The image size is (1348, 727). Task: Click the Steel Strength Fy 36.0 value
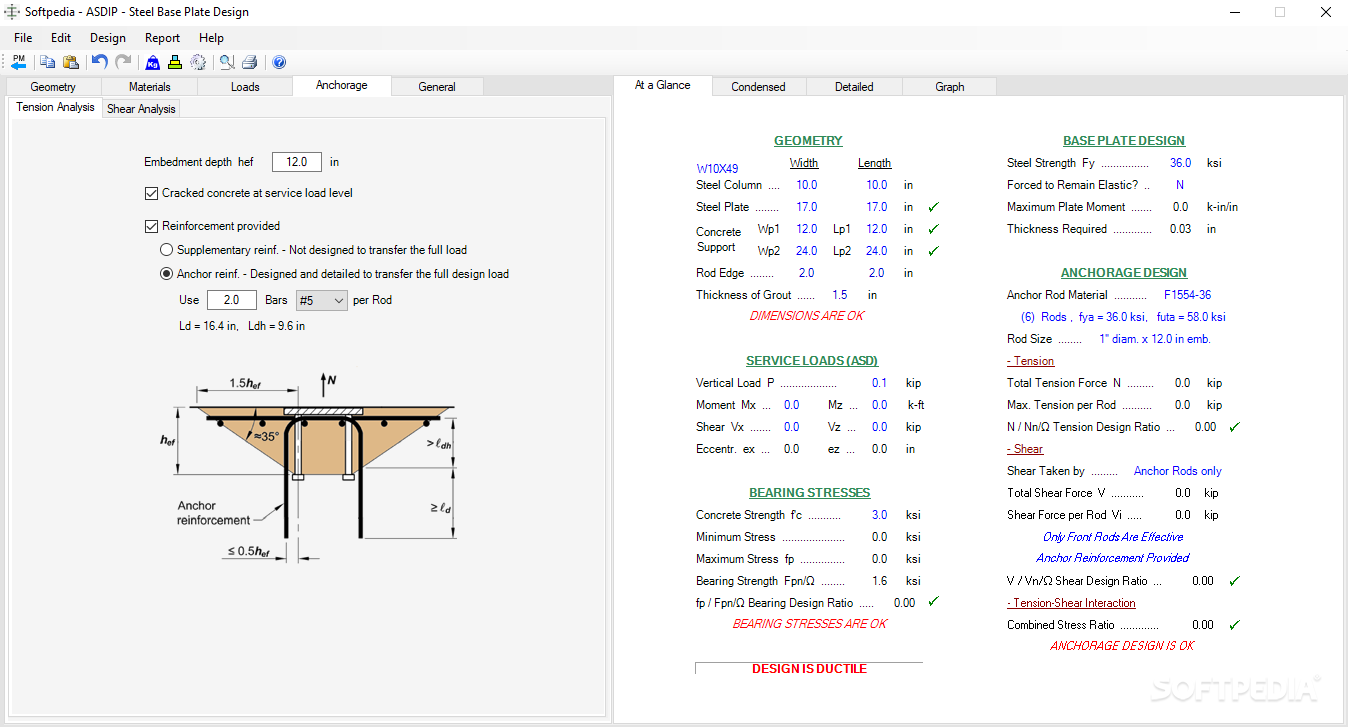click(x=1180, y=163)
